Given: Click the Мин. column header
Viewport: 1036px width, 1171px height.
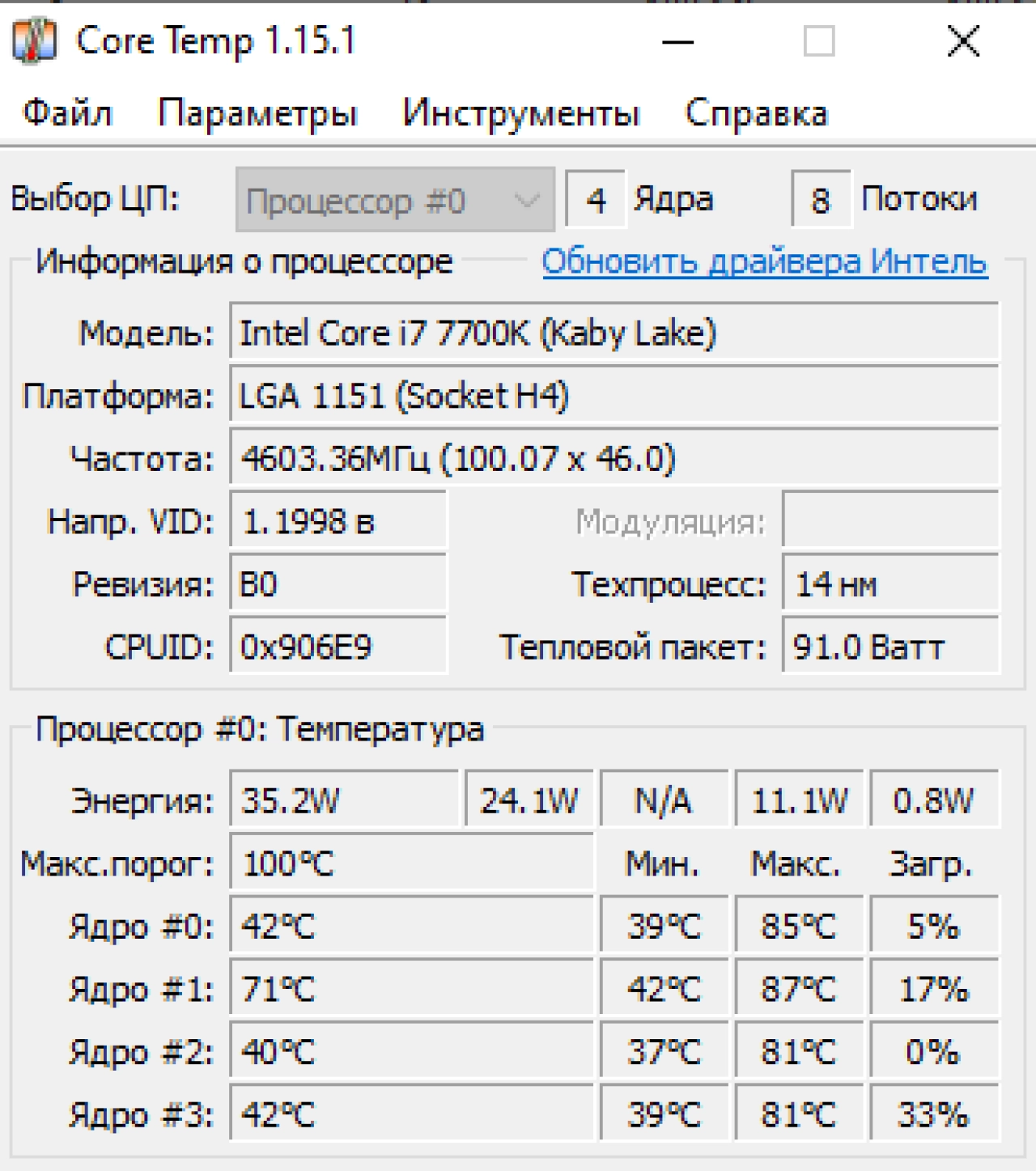Looking at the screenshot, I should point(662,864).
